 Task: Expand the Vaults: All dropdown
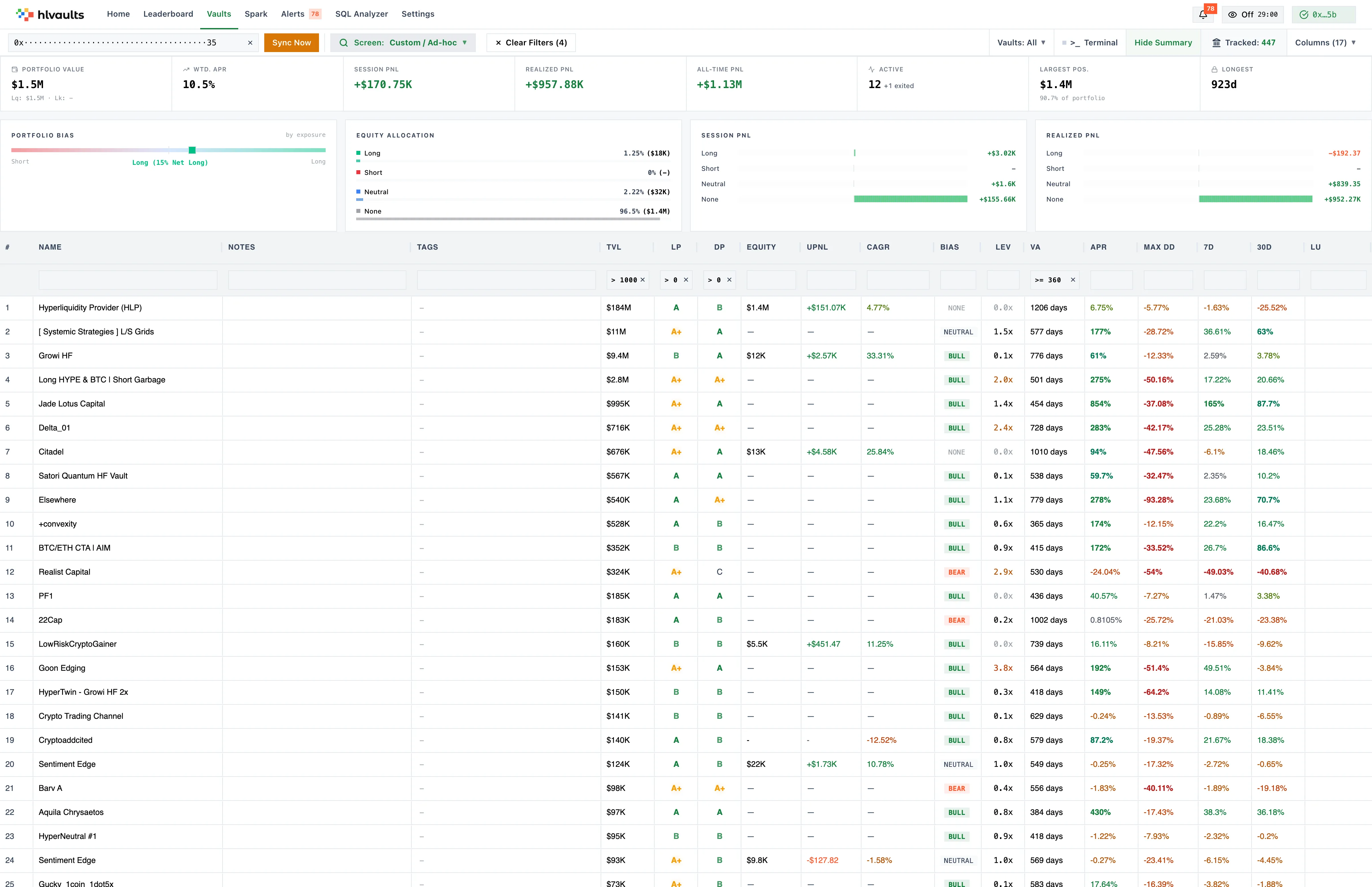click(1021, 43)
